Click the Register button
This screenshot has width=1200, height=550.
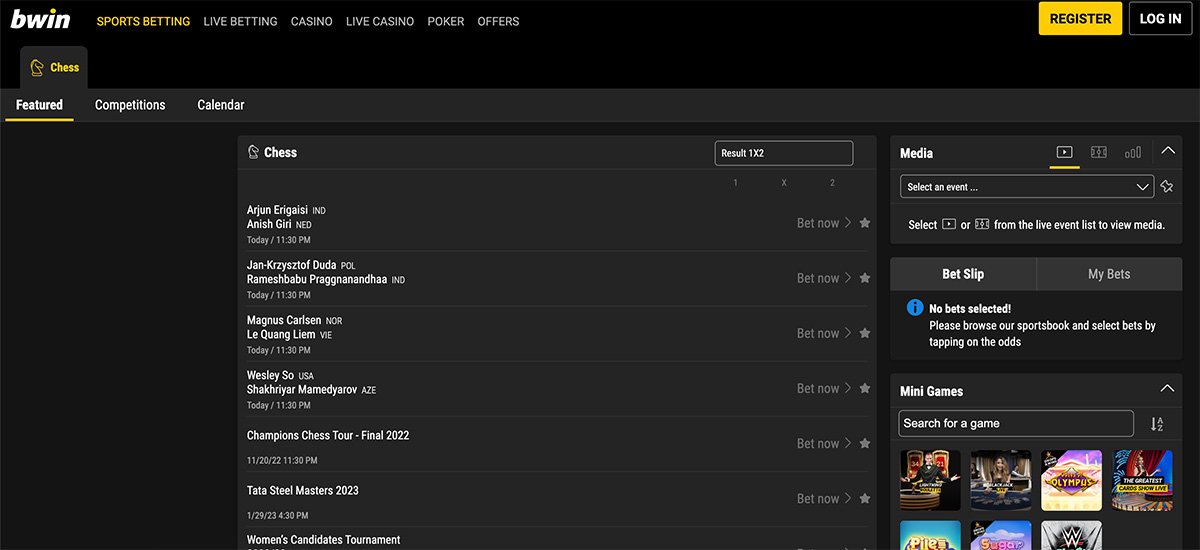[x=1080, y=18]
